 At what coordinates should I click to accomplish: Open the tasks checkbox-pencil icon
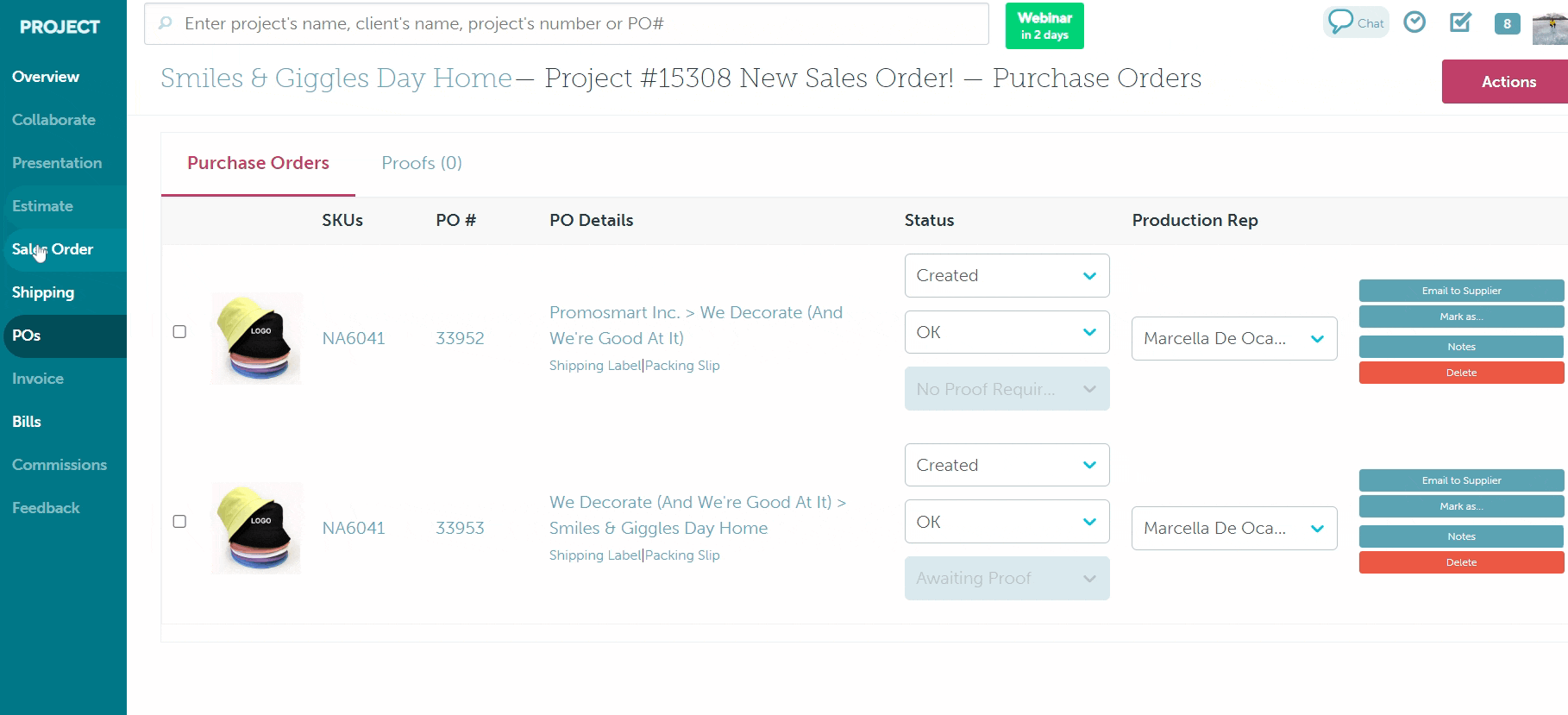(x=1460, y=22)
